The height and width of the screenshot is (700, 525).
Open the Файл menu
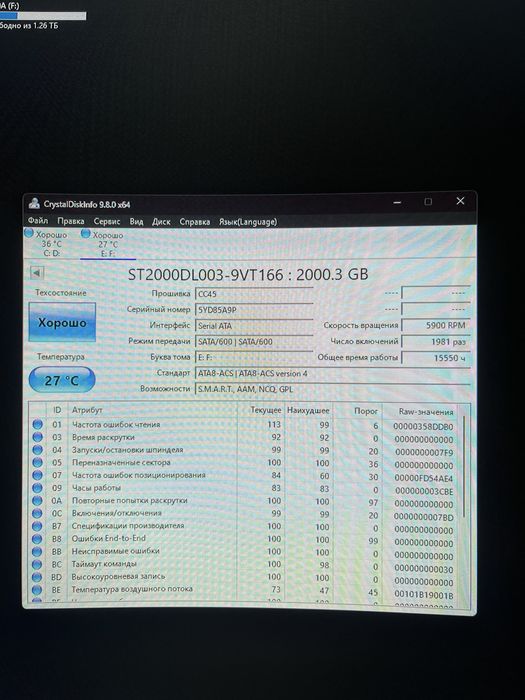point(38,221)
